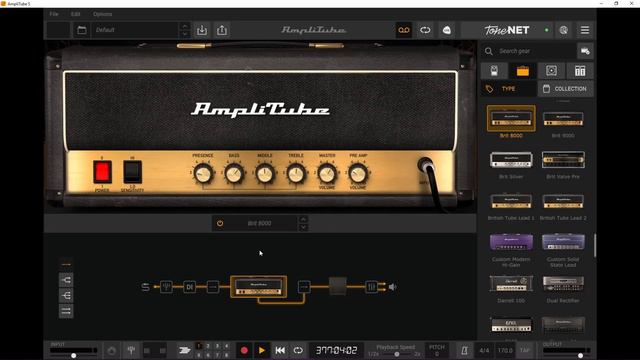Click the tuner block in signal chain
640x360 pixels.
pos(166,287)
